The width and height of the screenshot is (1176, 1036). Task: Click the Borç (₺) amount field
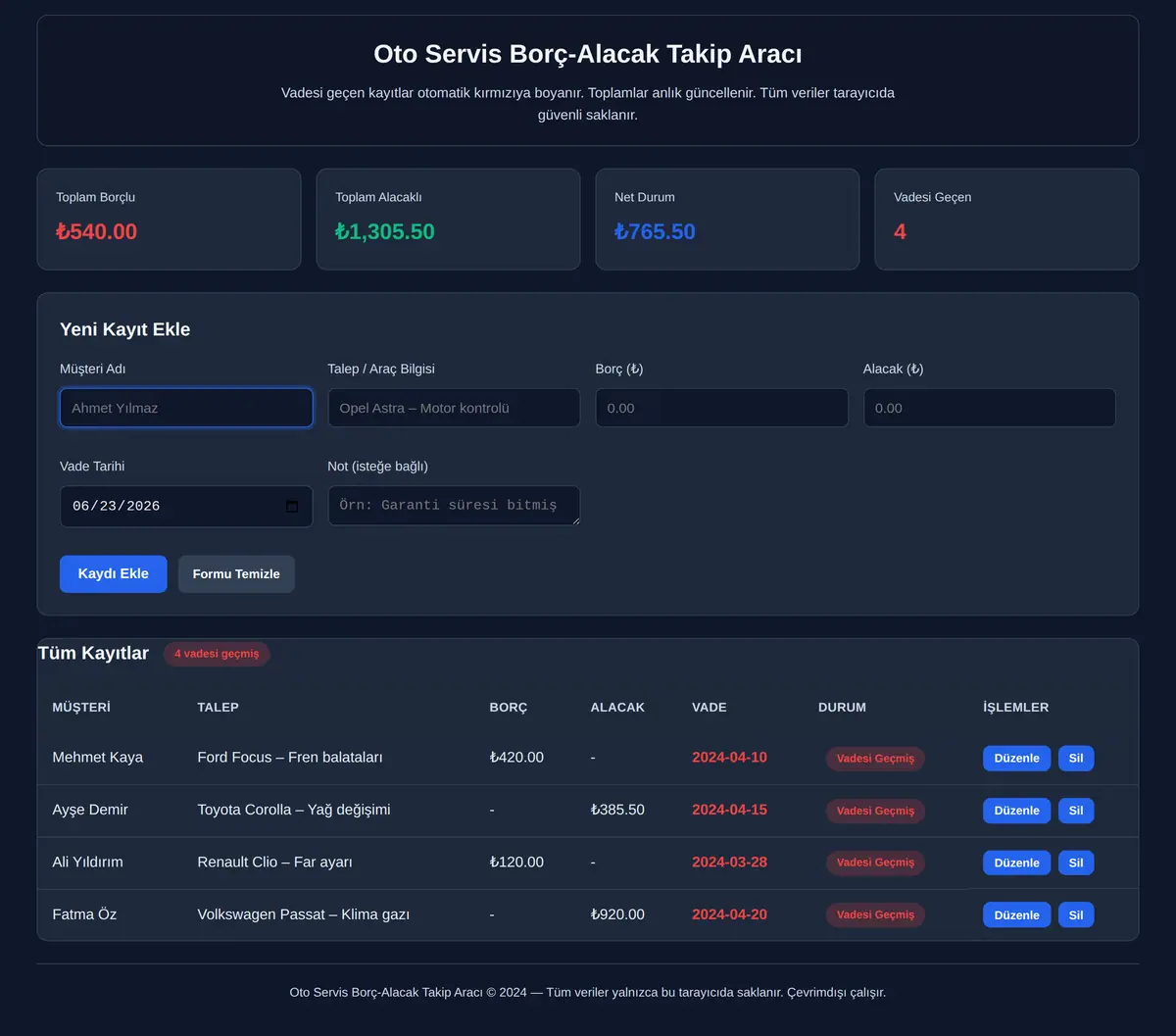click(x=722, y=408)
